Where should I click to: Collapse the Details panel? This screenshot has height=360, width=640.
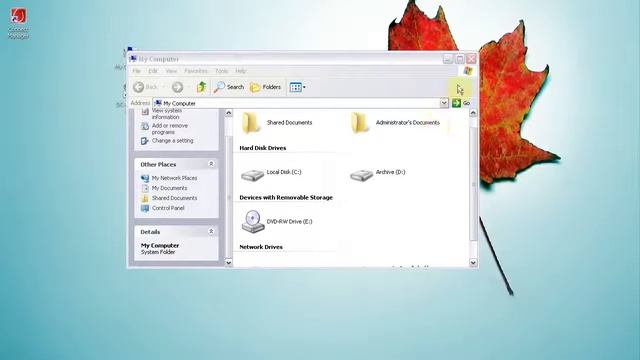coord(211,231)
